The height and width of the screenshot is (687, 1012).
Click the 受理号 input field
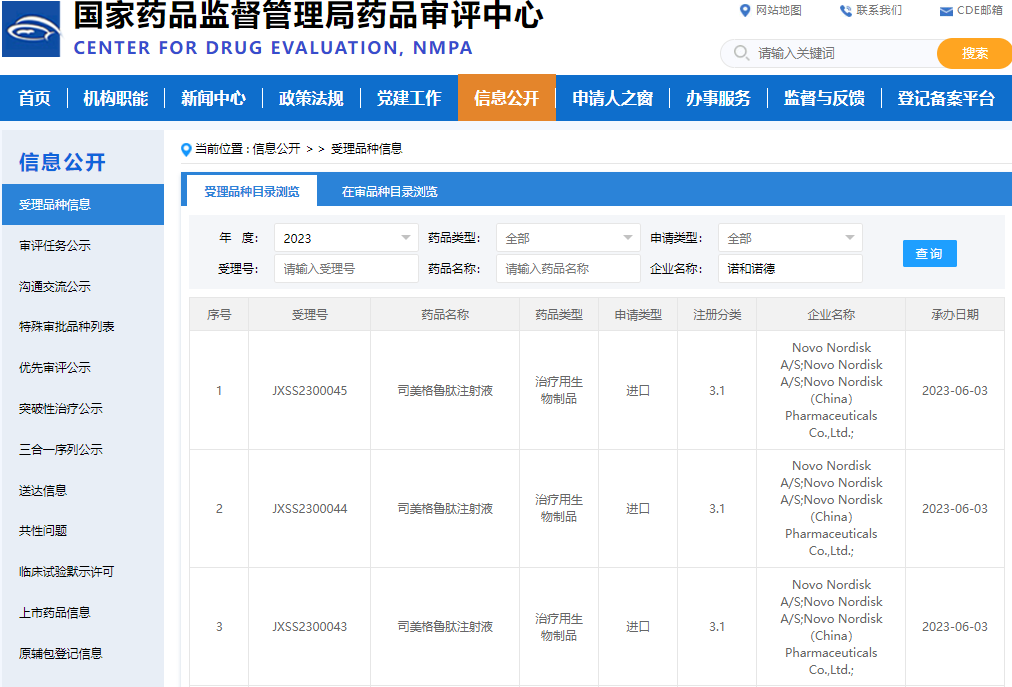[x=346, y=269]
